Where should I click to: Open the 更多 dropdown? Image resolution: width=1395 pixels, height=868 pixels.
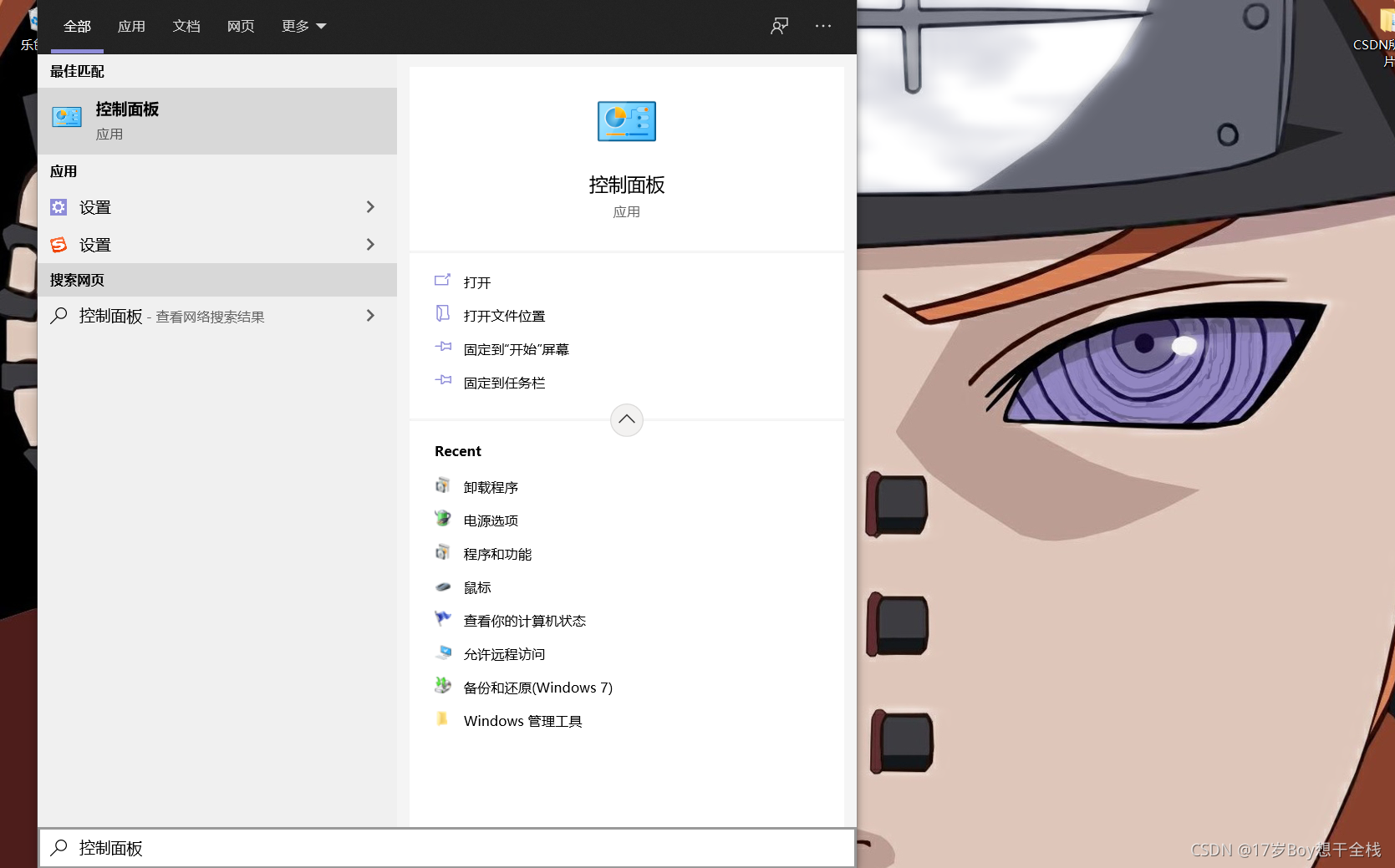[303, 26]
